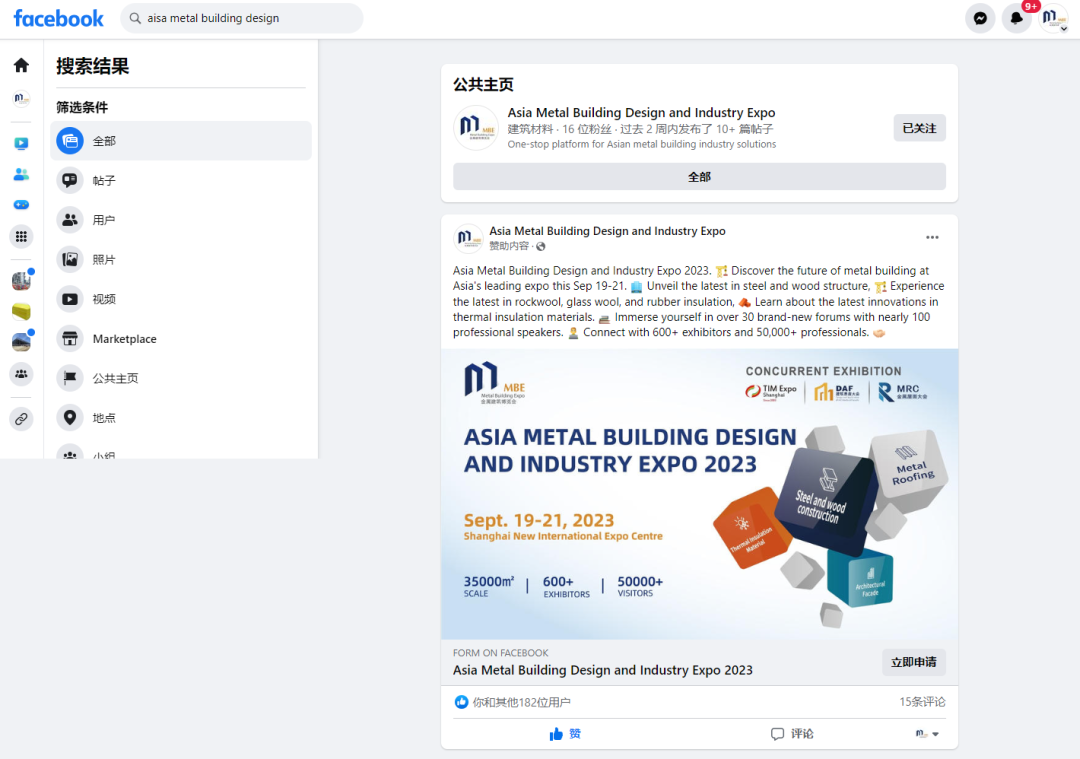Click the 已关注 following button
Screen dimensions: 1080x759
point(920,128)
